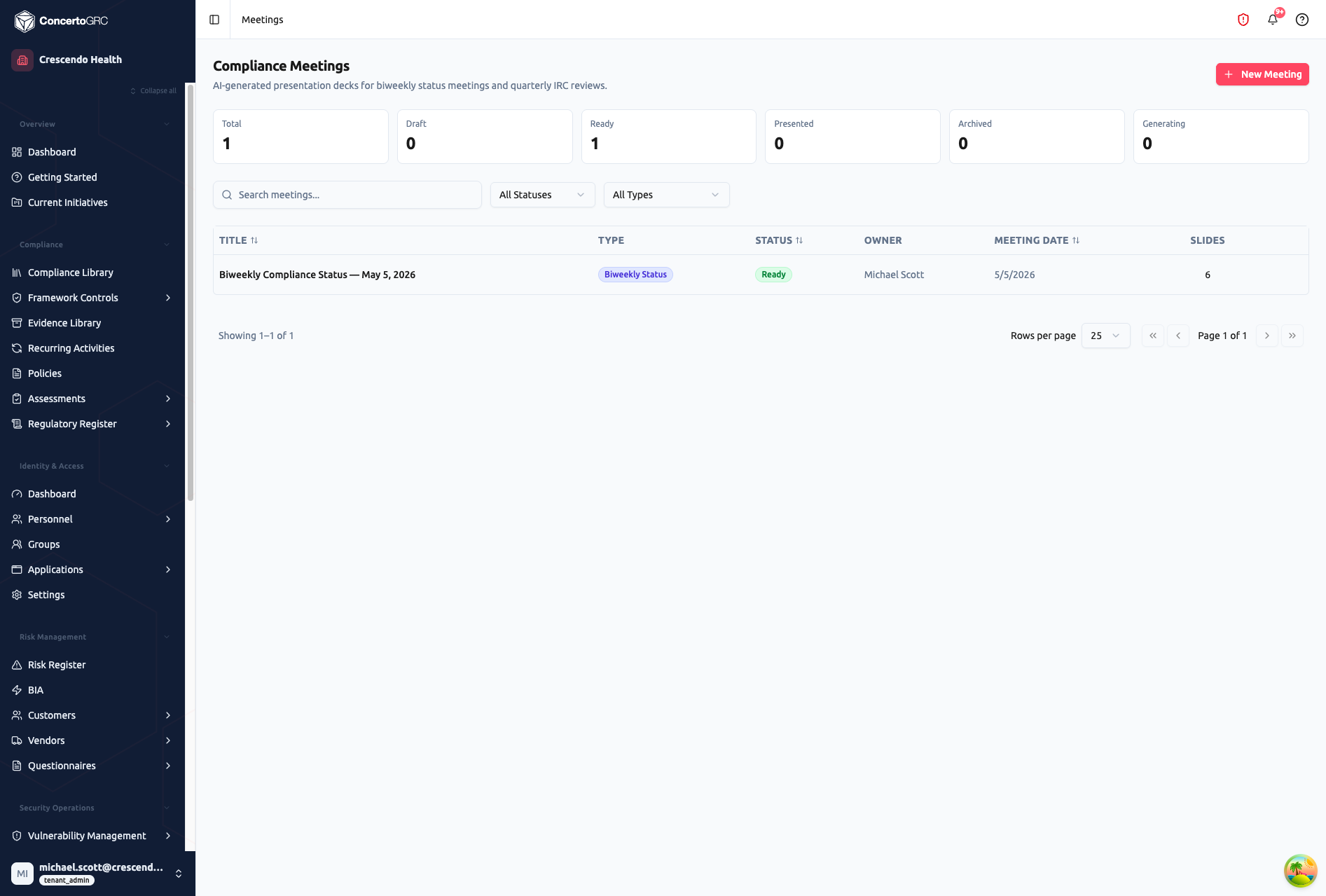Click the sidebar scrollbar
This screenshot has width=1326, height=896.
(x=190, y=293)
